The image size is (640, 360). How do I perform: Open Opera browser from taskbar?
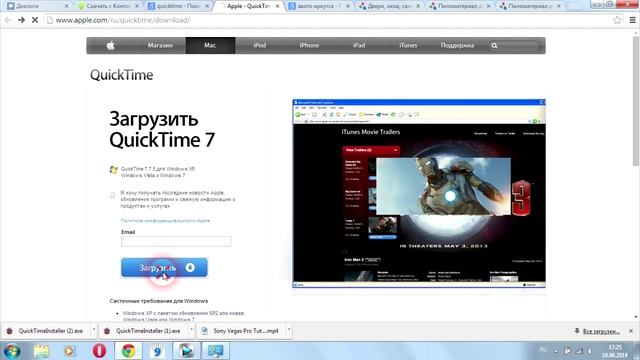coord(99,351)
